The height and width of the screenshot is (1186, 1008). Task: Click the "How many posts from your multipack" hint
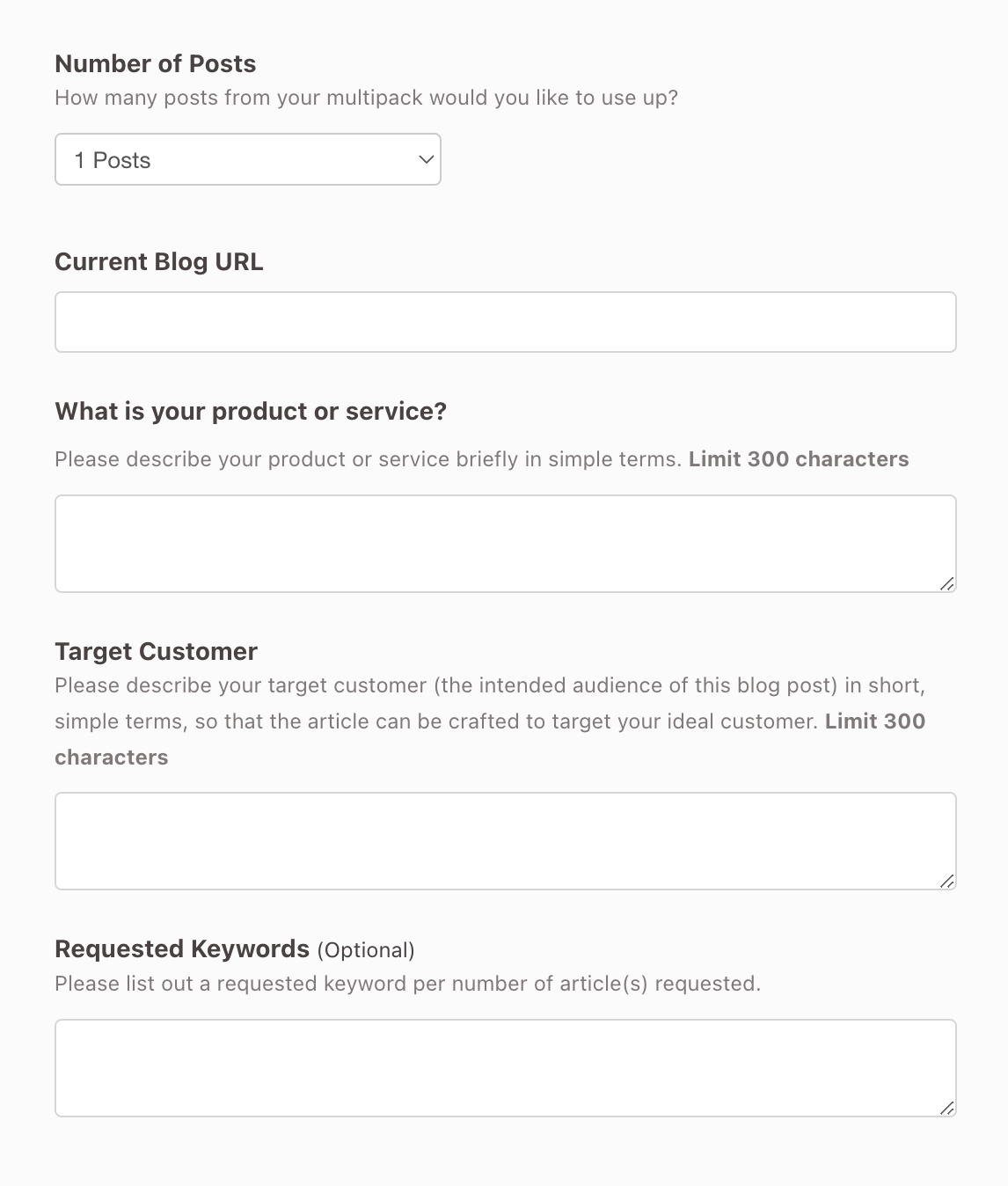coord(366,98)
